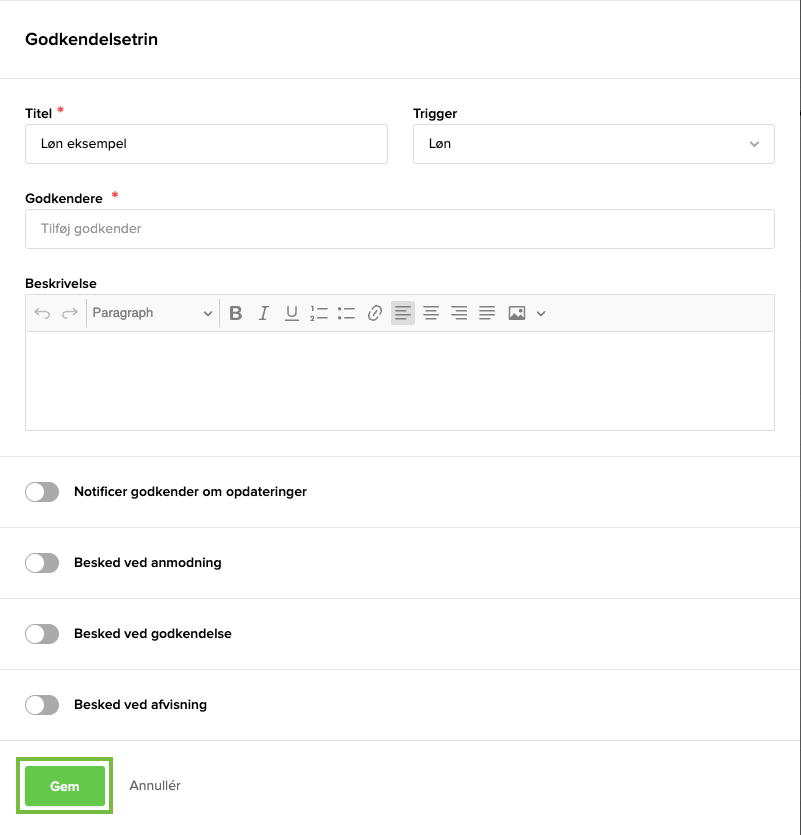Switch on Besked ved godkendelse
This screenshot has width=801, height=835.
(x=42, y=634)
